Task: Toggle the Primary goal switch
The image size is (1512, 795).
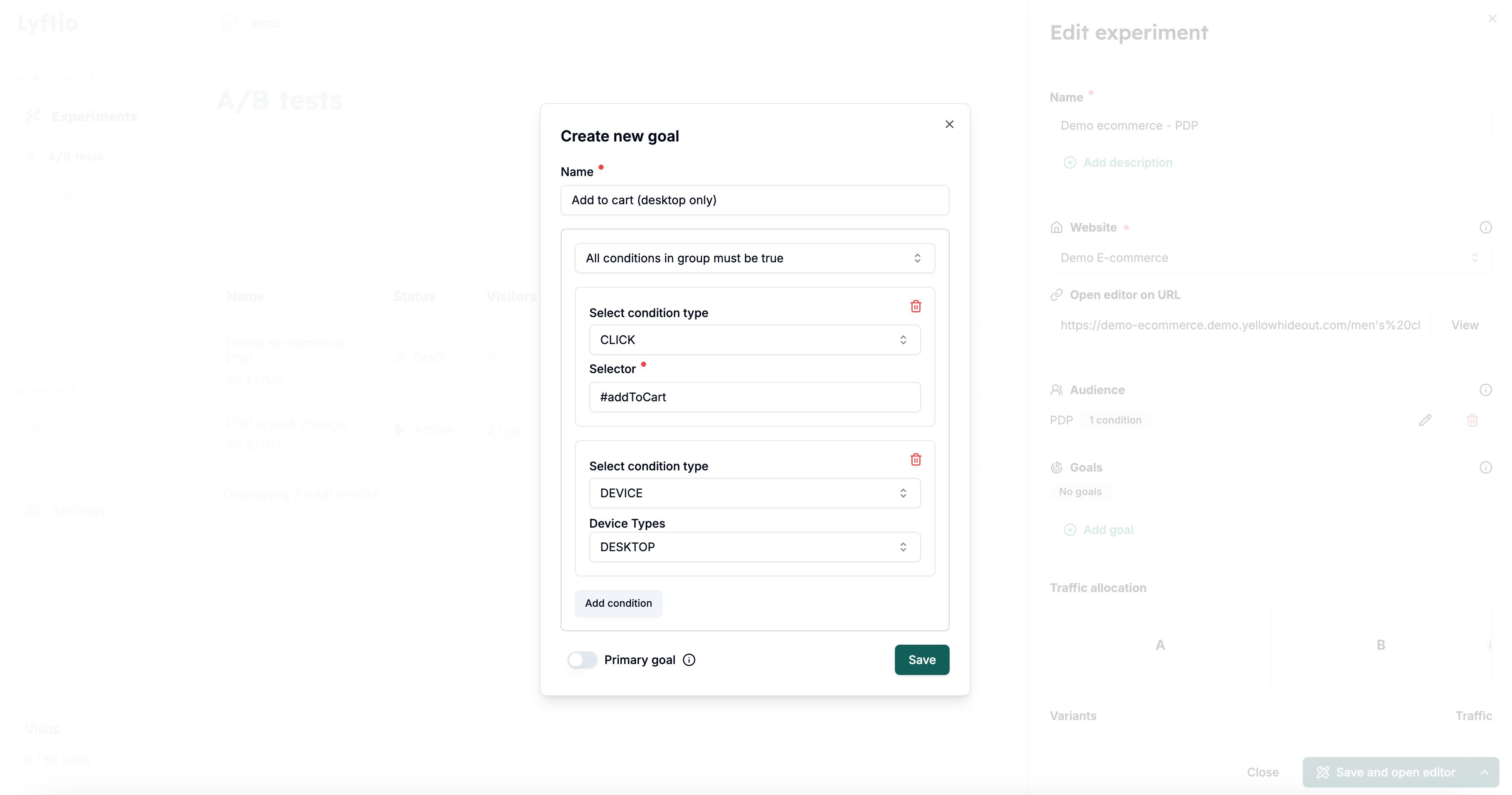Action: coord(582,660)
